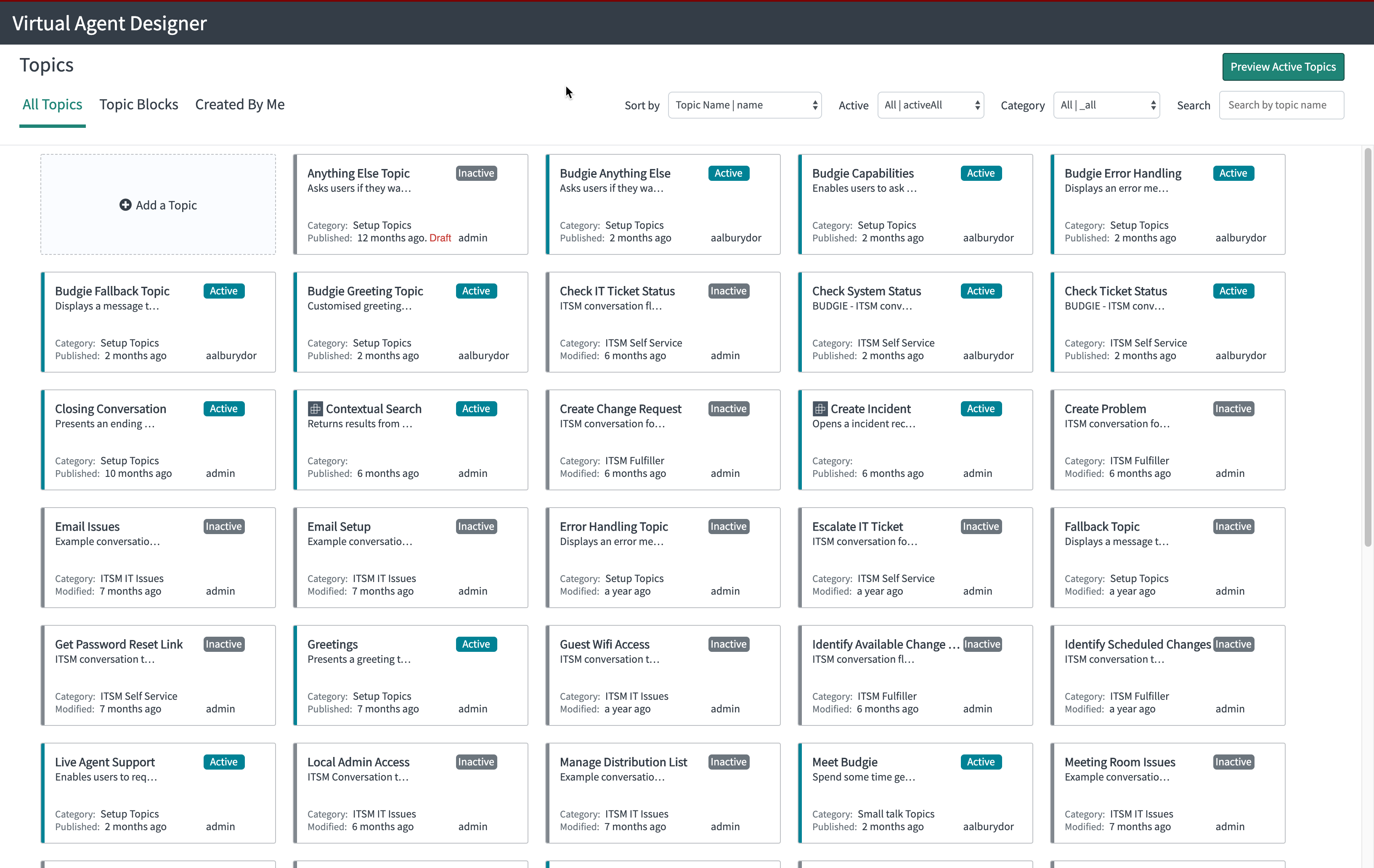Switch to the Created By Me tab

pyautogui.click(x=240, y=105)
